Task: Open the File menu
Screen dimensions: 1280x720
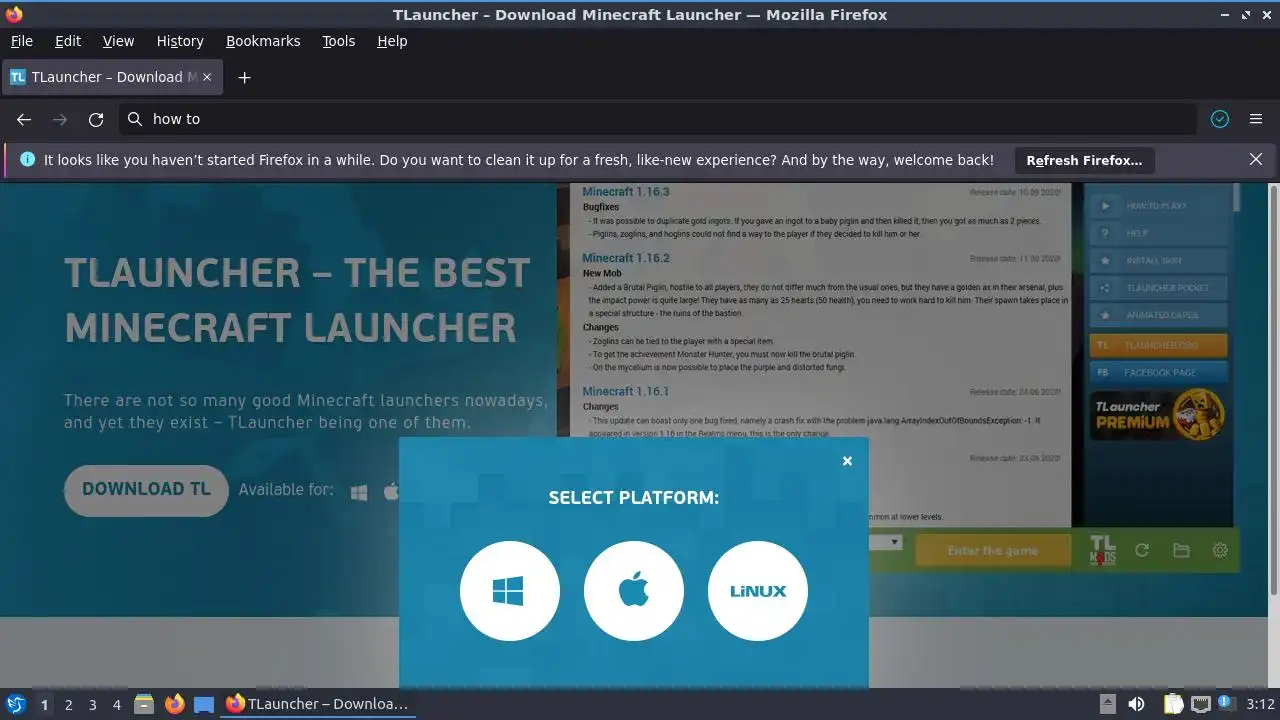Action: point(22,41)
